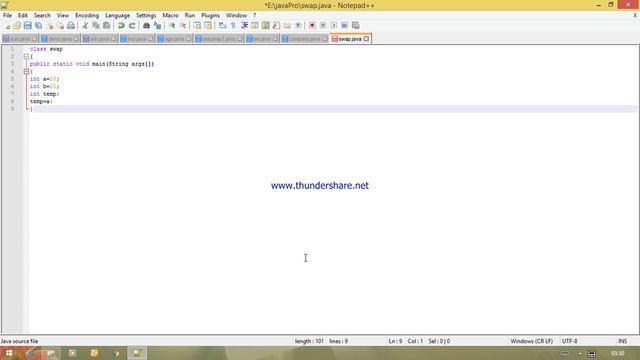Click the Save Recorded Macro icon
Viewport: 640px width, 360px height.
[356, 26]
